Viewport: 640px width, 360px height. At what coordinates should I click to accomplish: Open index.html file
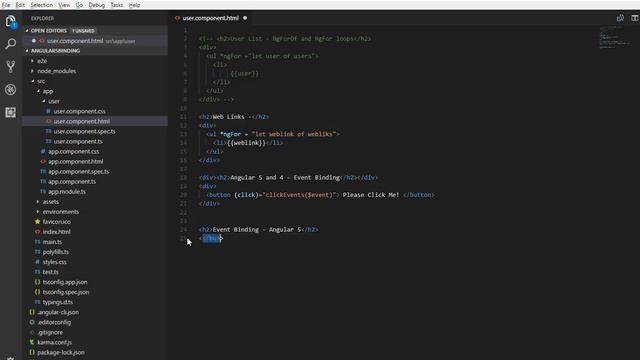click(x=56, y=232)
